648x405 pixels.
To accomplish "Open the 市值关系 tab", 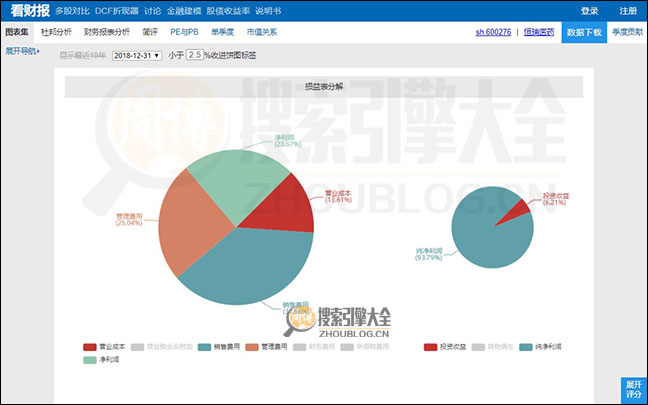I will [x=262, y=32].
